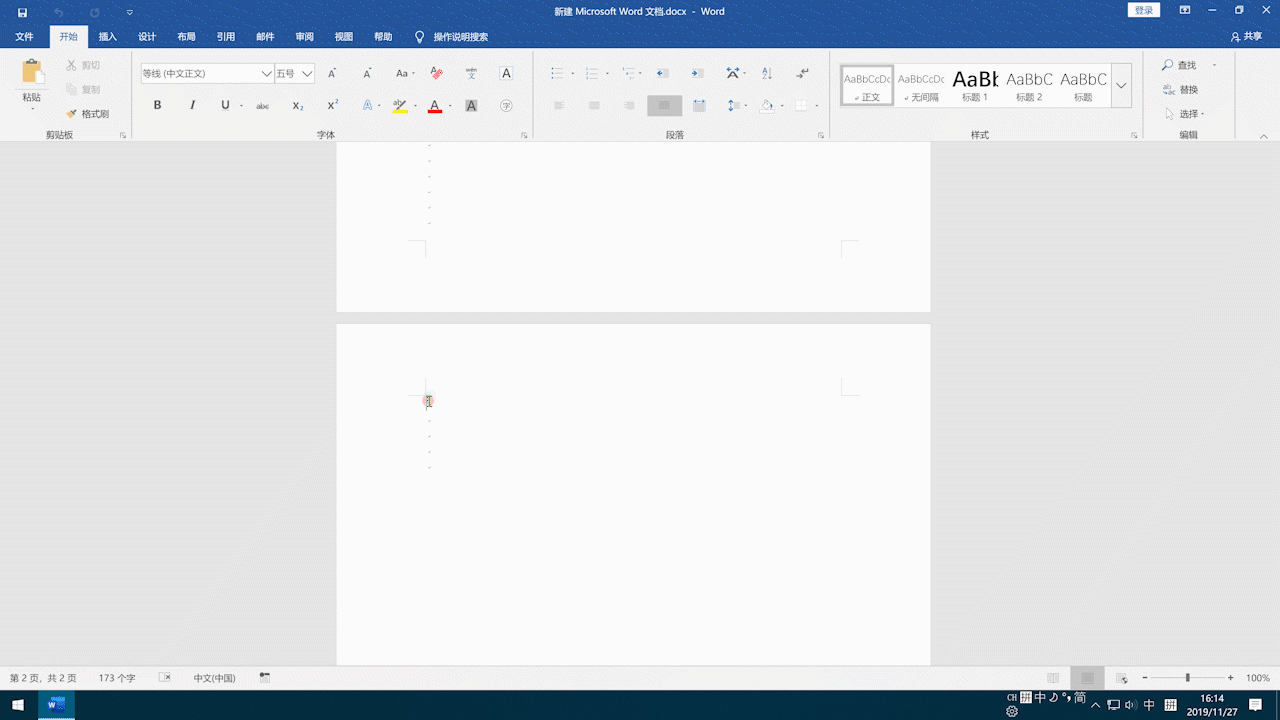
Task: Click the language indicator 中文(中国)
Action: point(214,678)
